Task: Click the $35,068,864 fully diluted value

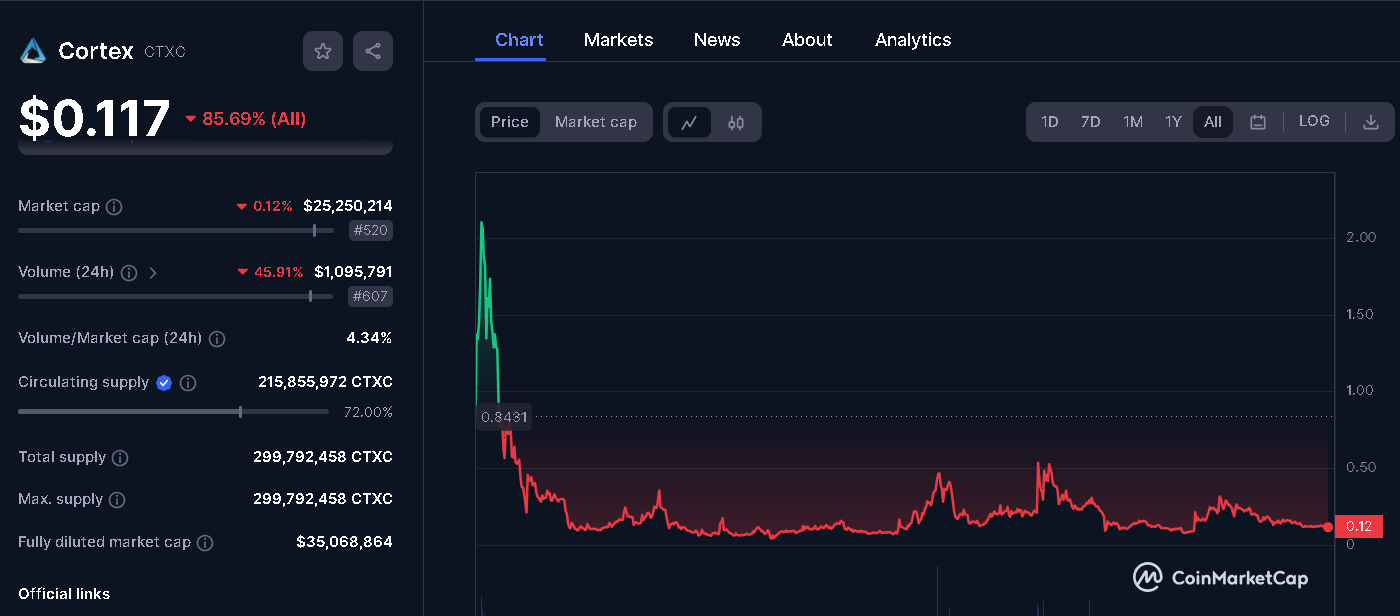Action: click(344, 542)
